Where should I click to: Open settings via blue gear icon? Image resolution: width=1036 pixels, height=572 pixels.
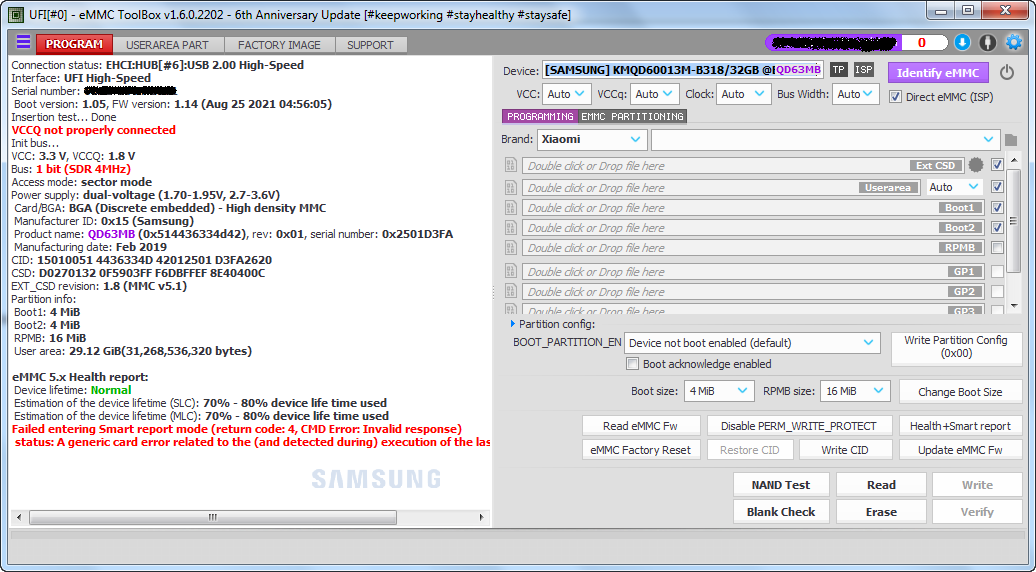point(1014,43)
